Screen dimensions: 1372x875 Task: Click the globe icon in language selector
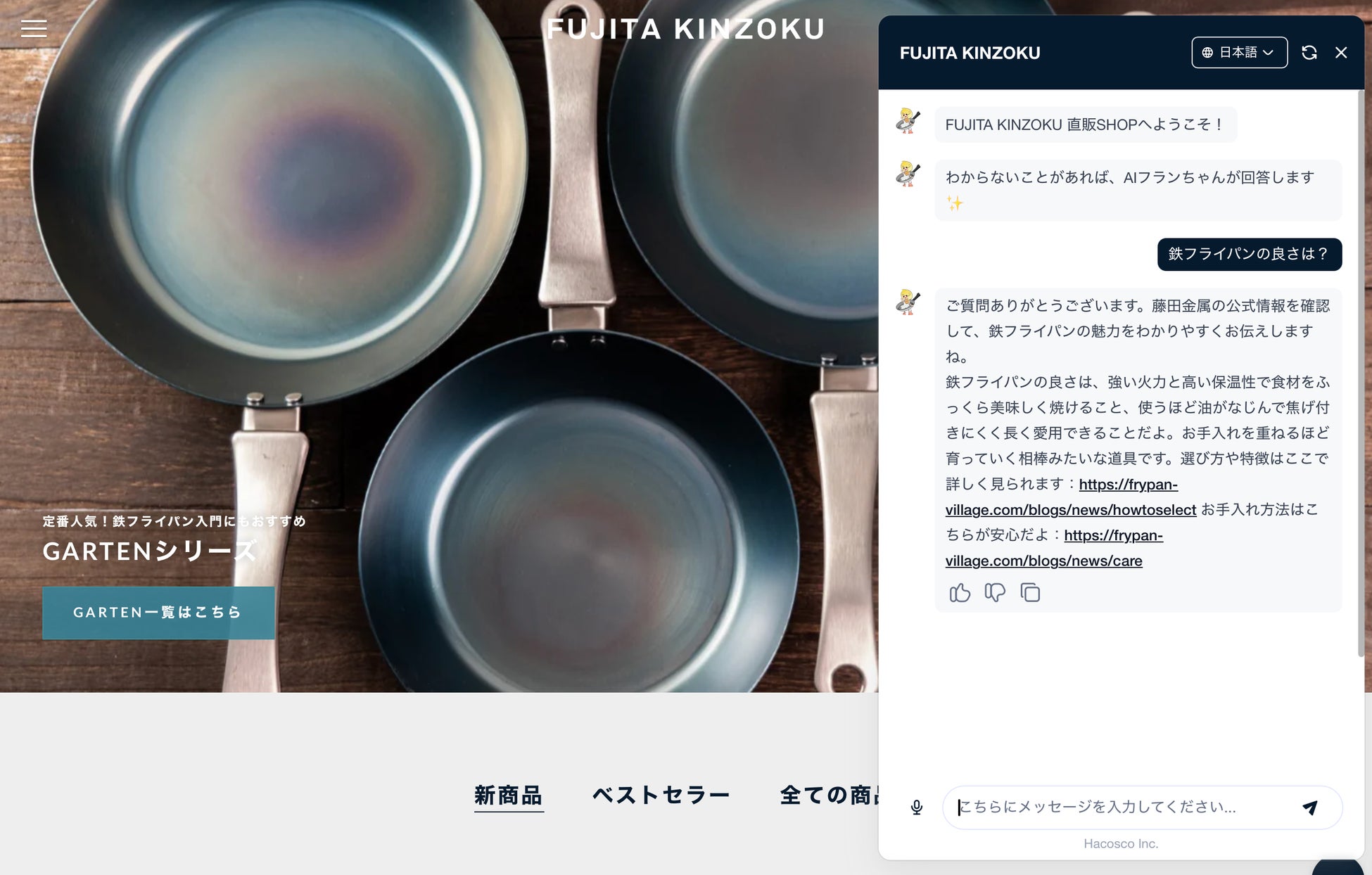pyautogui.click(x=1207, y=53)
